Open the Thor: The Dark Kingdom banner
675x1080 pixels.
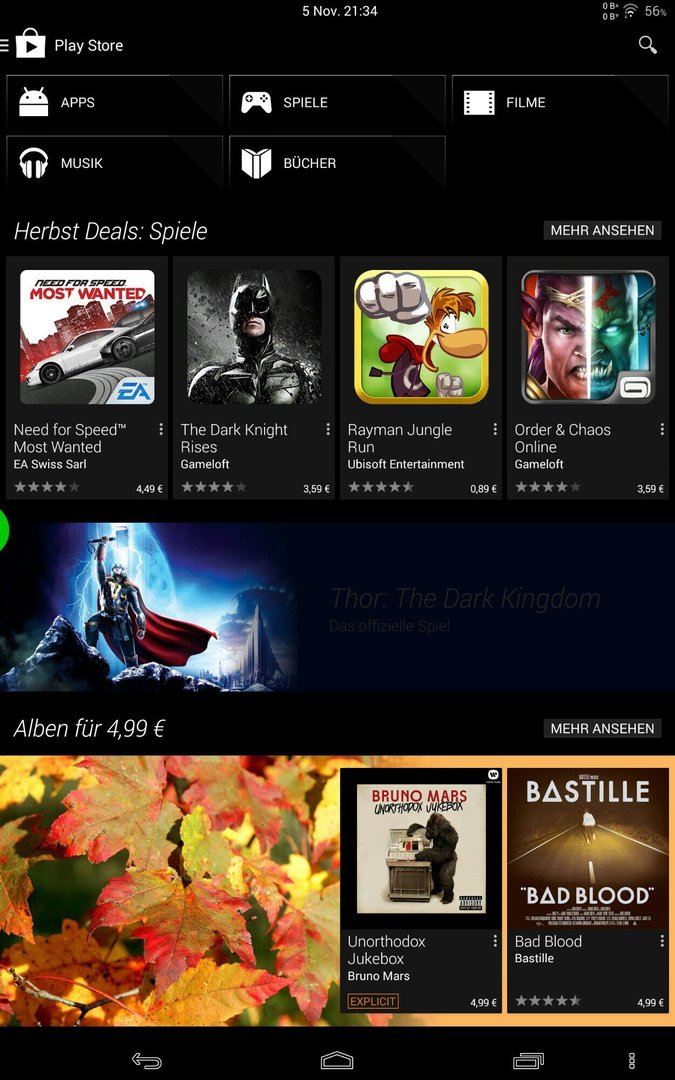(x=338, y=607)
